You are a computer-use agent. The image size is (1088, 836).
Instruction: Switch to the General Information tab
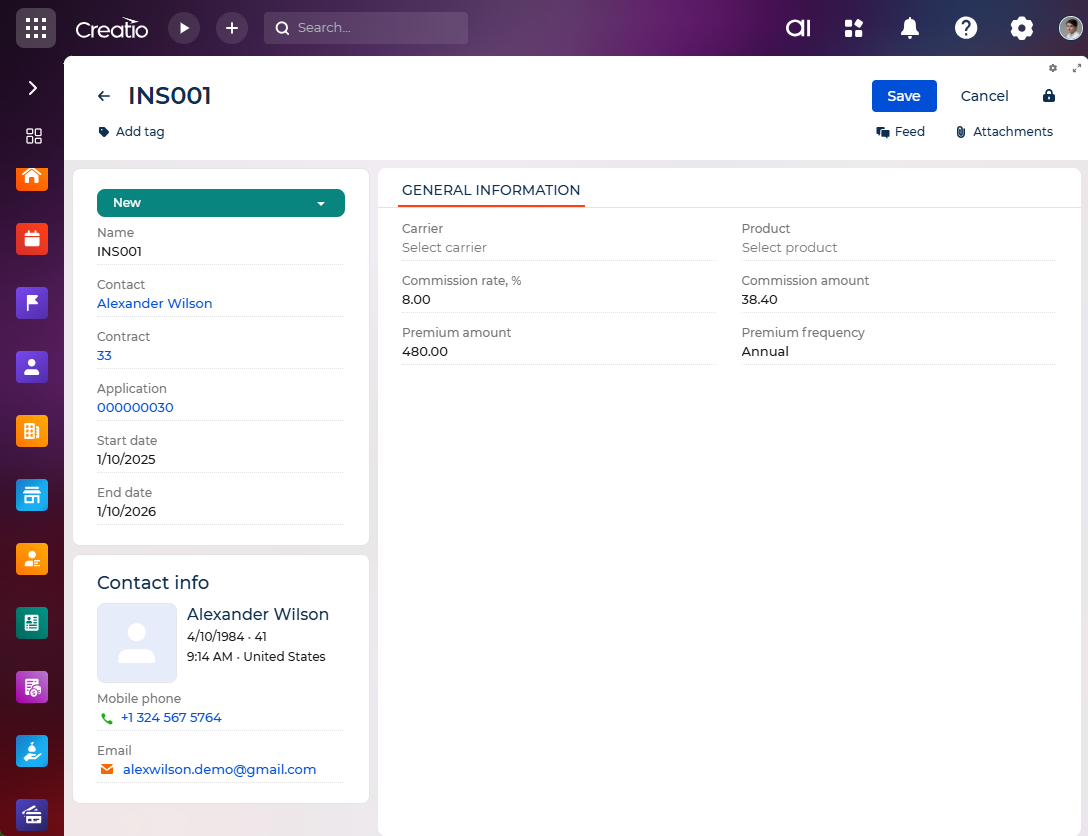click(x=491, y=190)
